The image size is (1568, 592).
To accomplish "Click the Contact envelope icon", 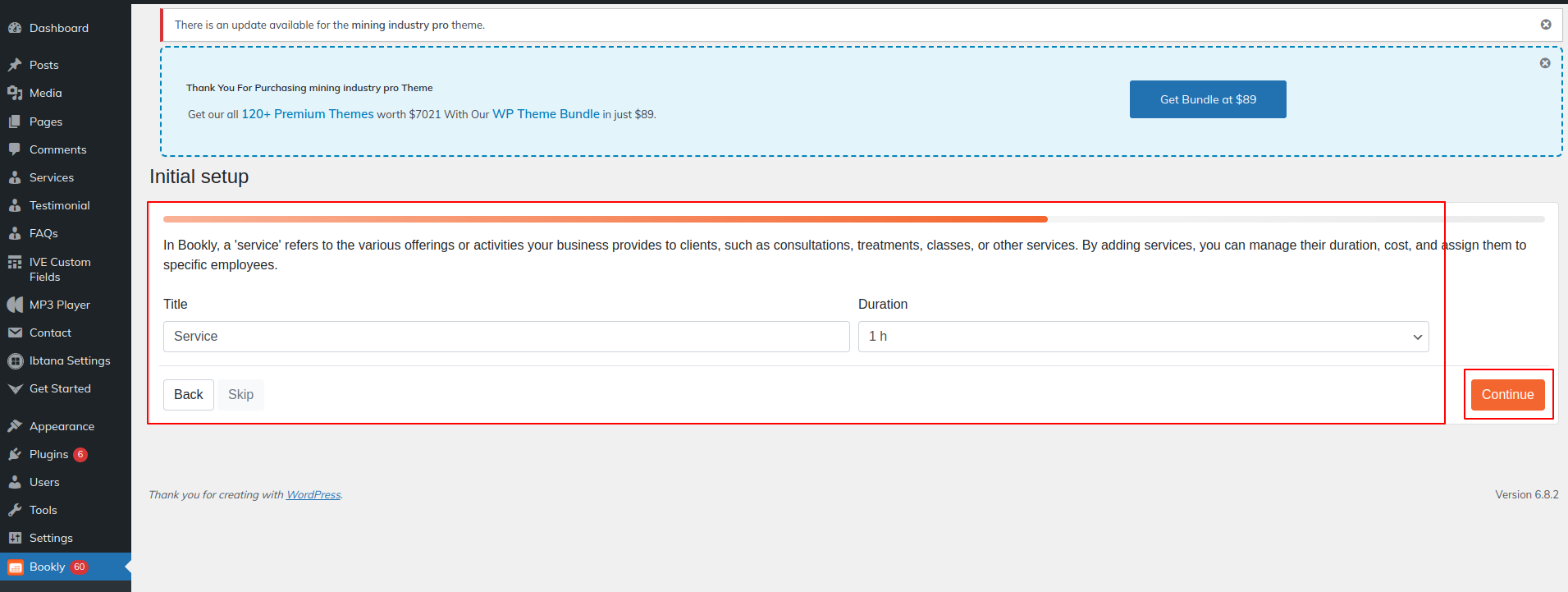I will pos(15,333).
